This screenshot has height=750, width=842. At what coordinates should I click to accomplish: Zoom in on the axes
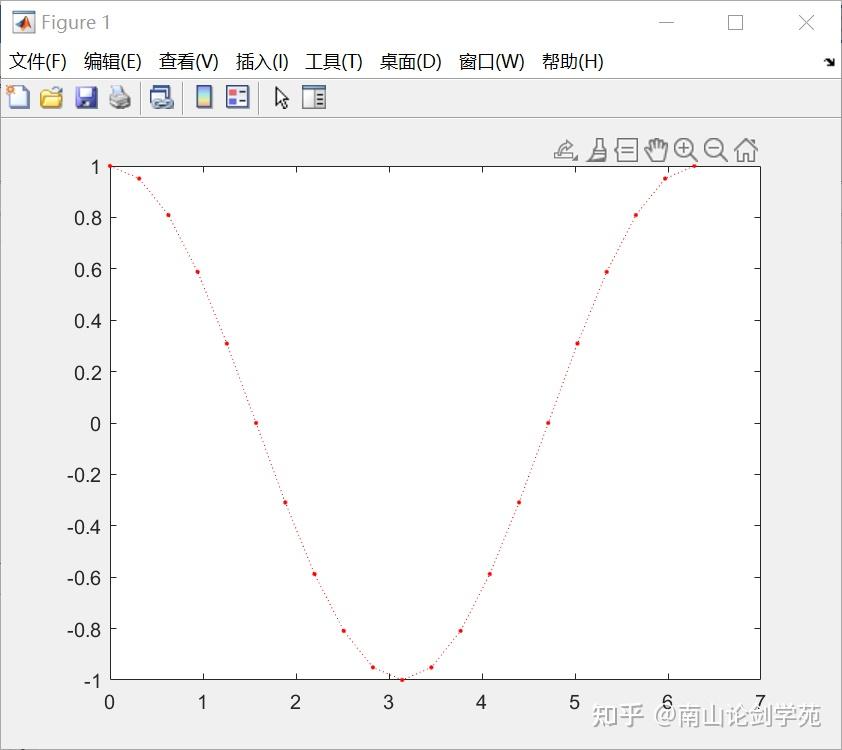pyautogui.click(x=685, y=150)
